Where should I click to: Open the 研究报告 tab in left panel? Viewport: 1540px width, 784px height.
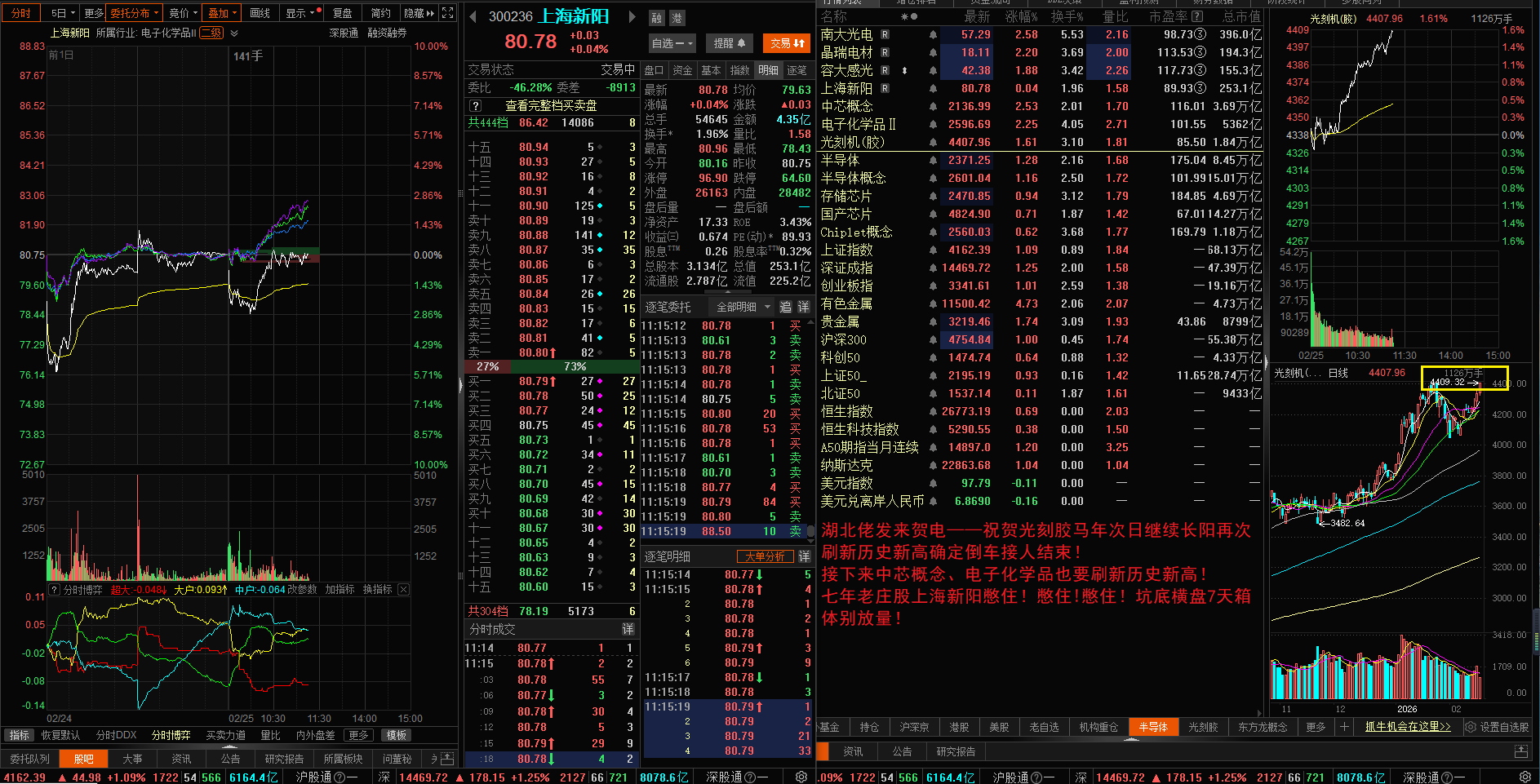(x=284, y=759)
